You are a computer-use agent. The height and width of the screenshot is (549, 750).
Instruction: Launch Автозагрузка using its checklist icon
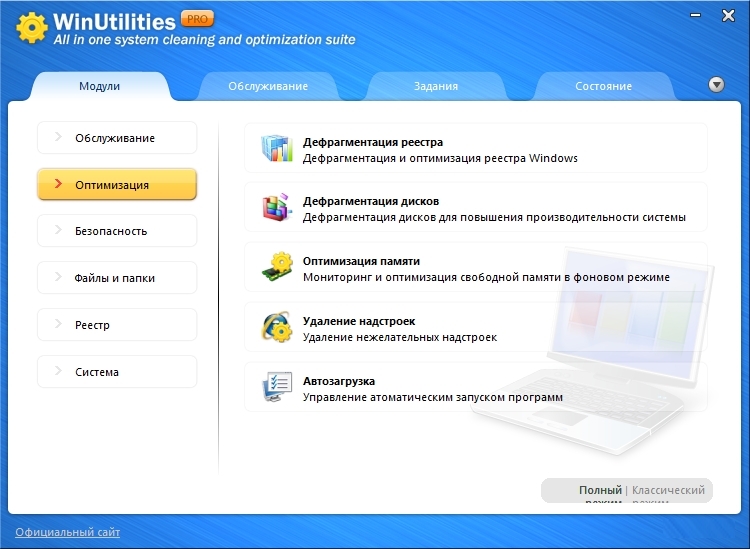[x=276, y=388]
